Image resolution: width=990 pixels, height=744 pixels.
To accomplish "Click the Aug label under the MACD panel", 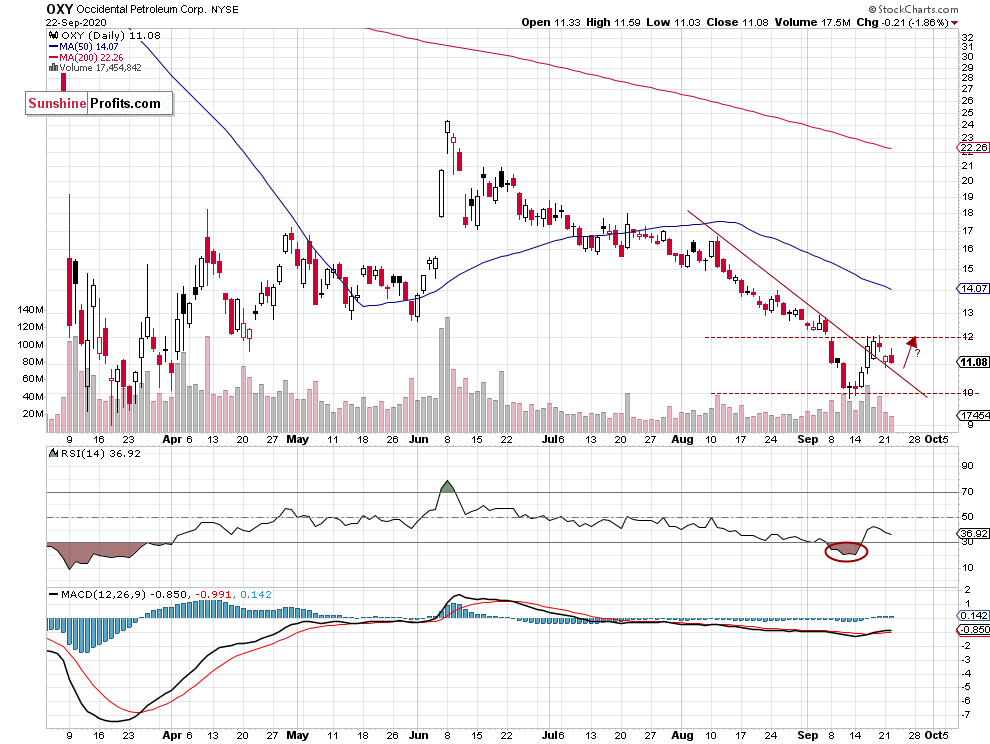I will click(682, 735).
